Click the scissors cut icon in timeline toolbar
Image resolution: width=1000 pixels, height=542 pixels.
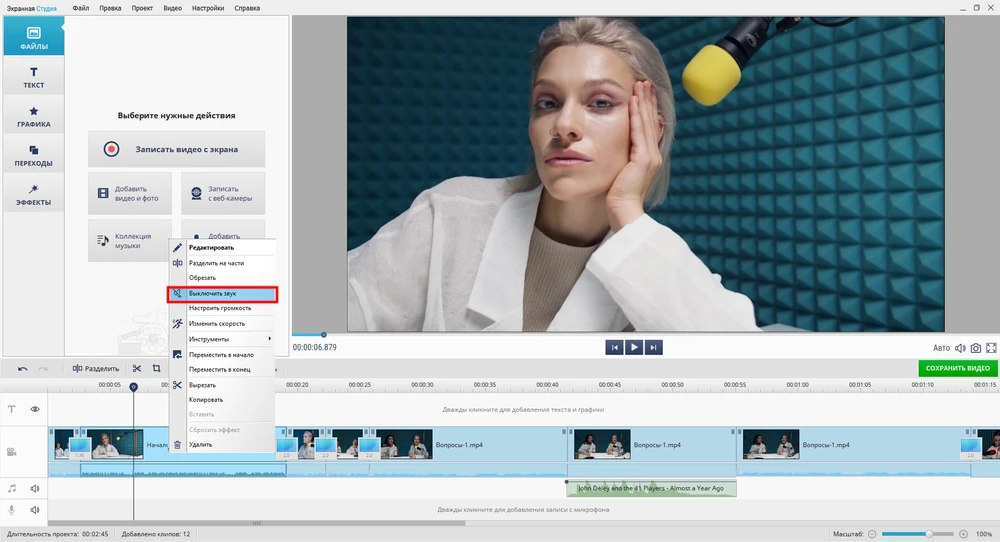point(137,369)
